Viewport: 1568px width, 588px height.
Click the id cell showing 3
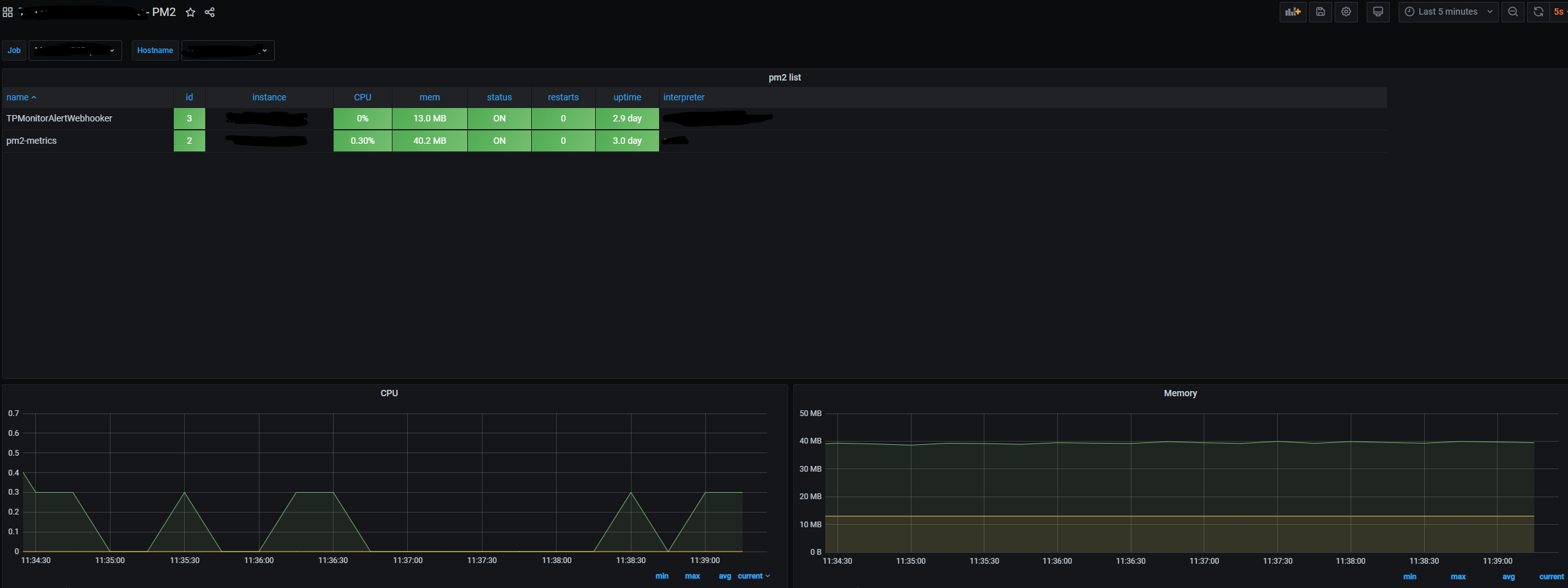tap(189, 118)
